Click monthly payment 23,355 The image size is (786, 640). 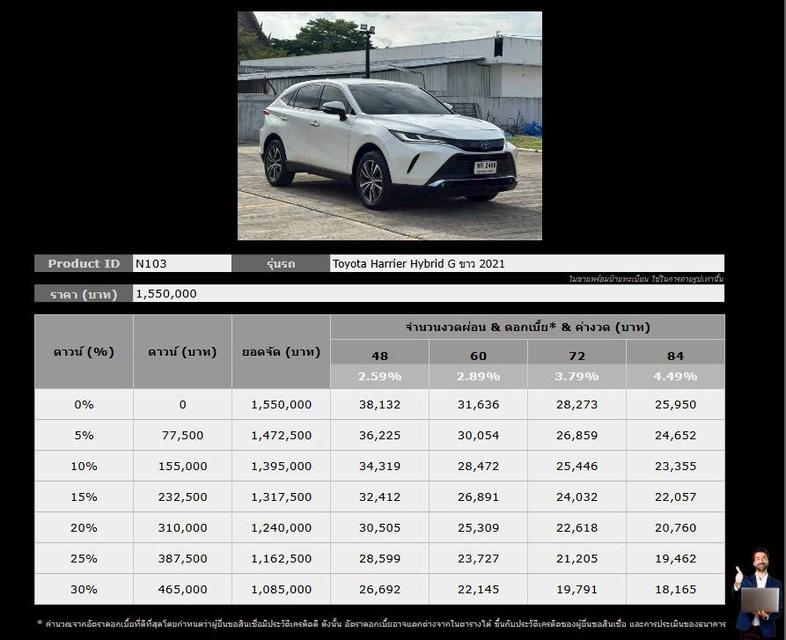(675, 466)
